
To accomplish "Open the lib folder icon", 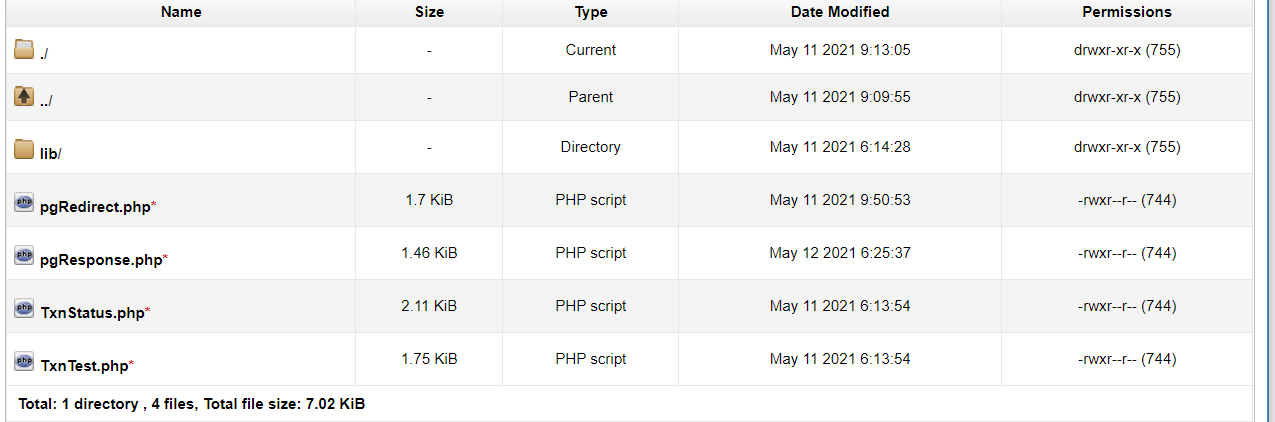I will (x=24, y=150).
